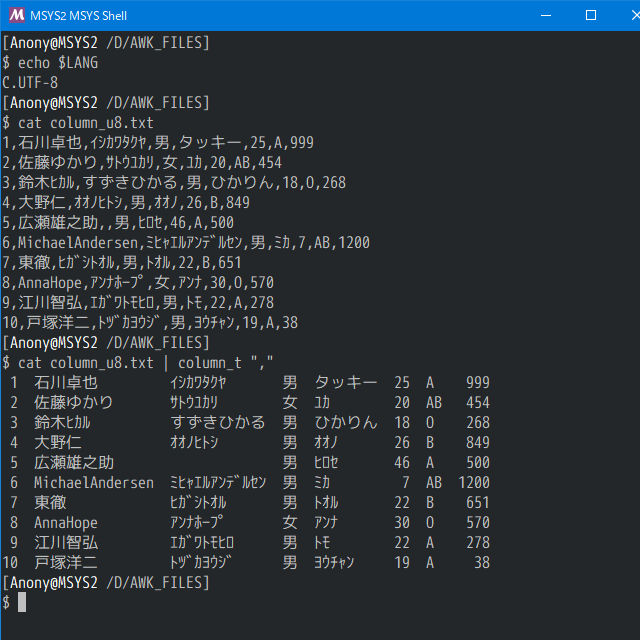Click the 'C.UTF-8' output line
640x640 pixels.
30,82
